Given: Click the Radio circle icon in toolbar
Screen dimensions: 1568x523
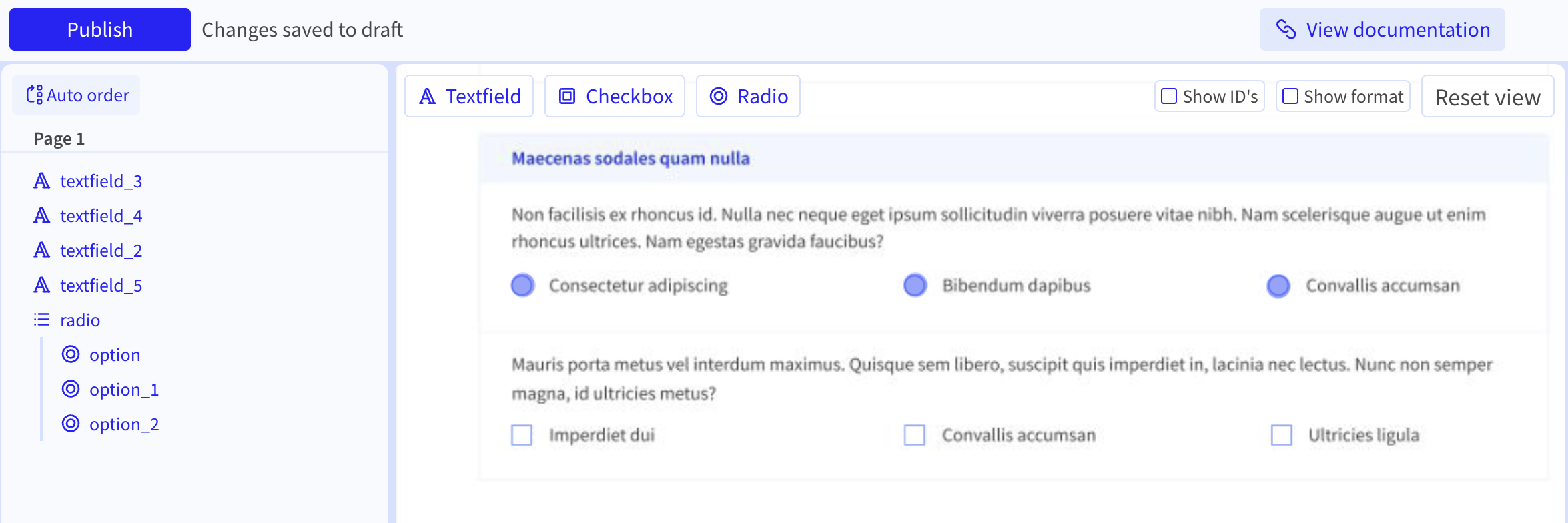Looking at the screenshot, I should coord(719,97).
